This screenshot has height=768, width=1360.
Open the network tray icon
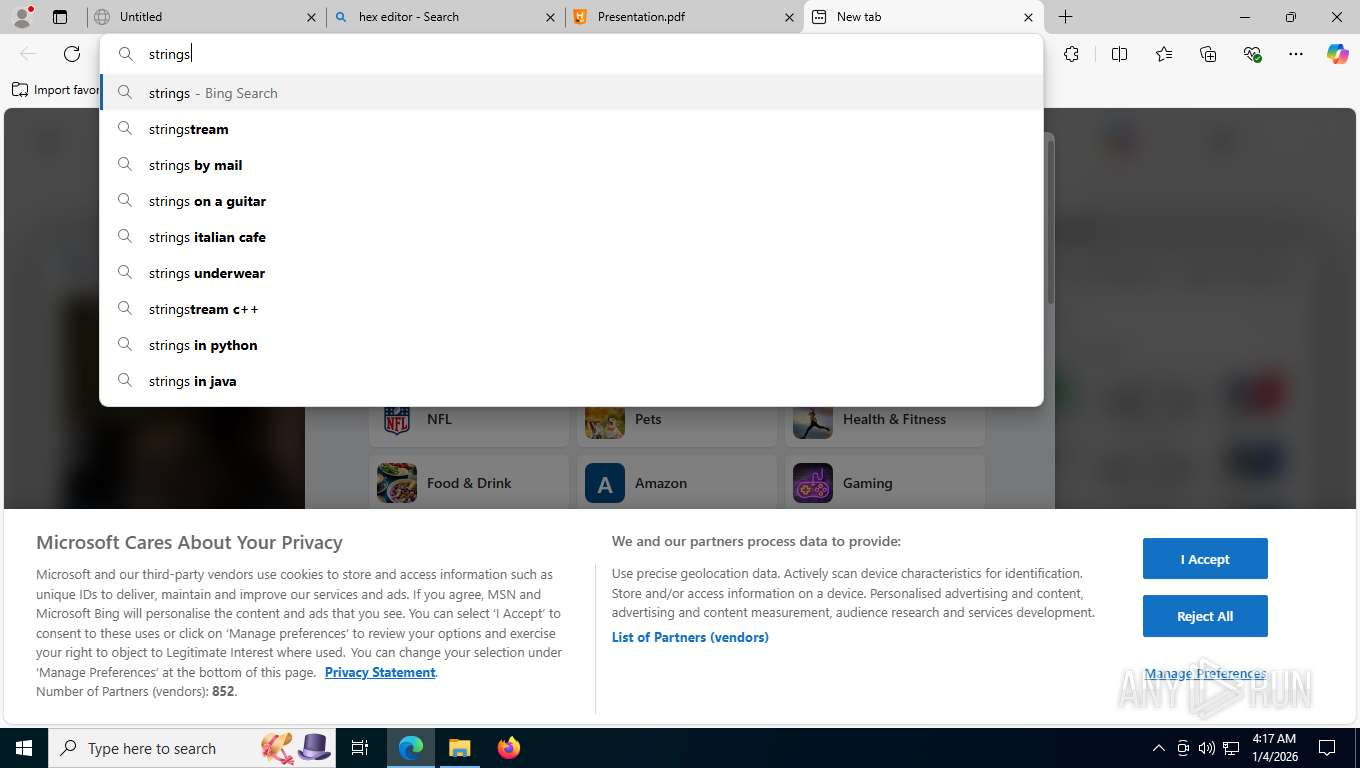tap(1231, 748)
